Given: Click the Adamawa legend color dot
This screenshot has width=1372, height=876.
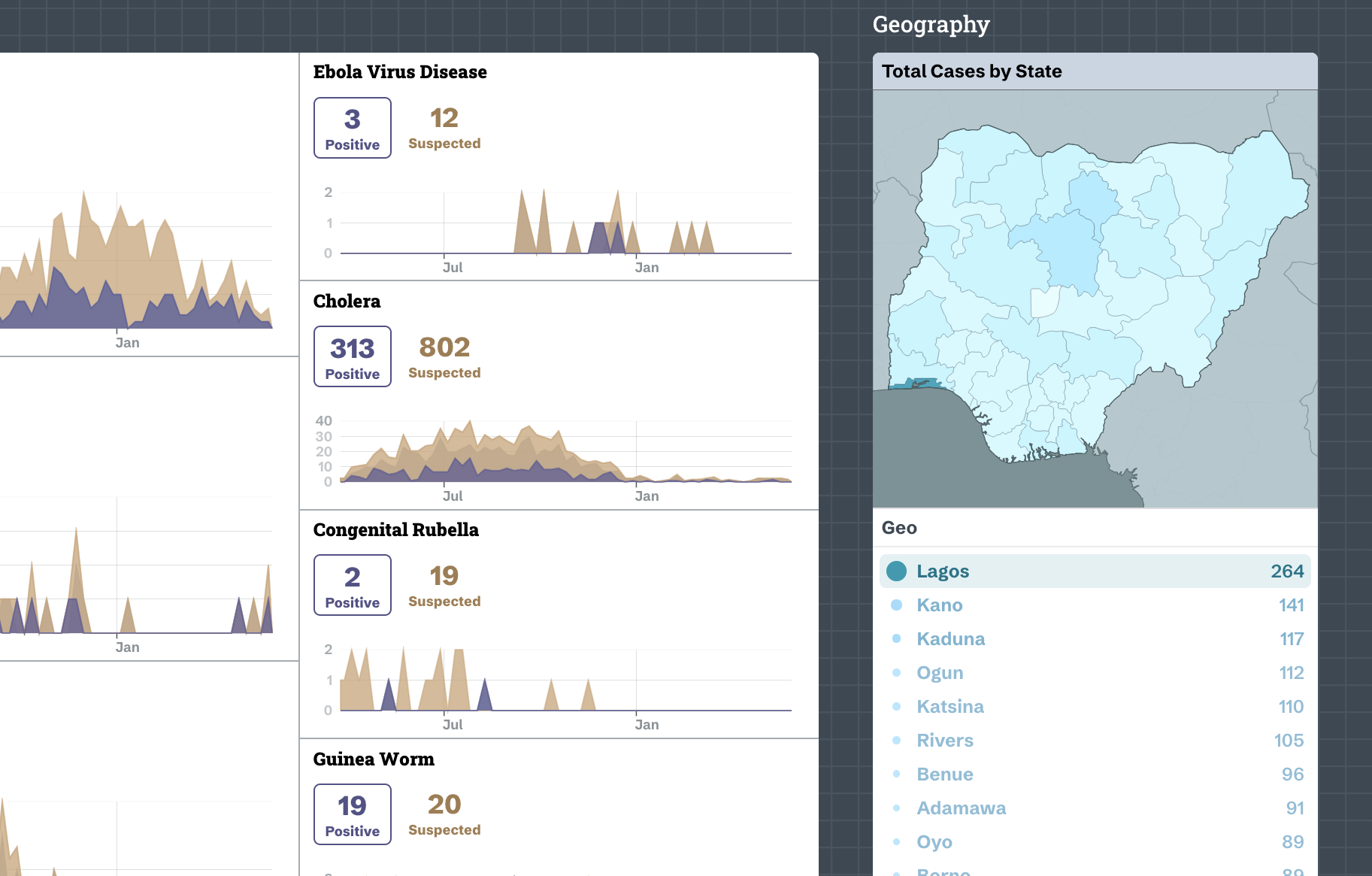Looking at the screenshot, I should pos(896,808).
